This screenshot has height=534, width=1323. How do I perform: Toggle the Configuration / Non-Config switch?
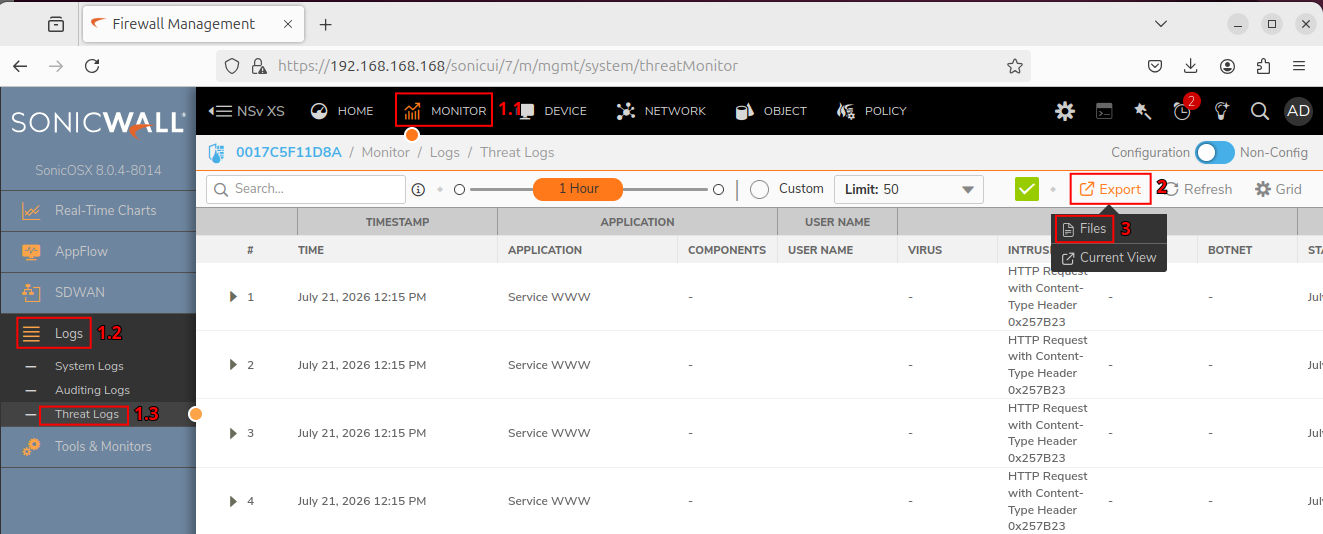[x=1215, y=153]
